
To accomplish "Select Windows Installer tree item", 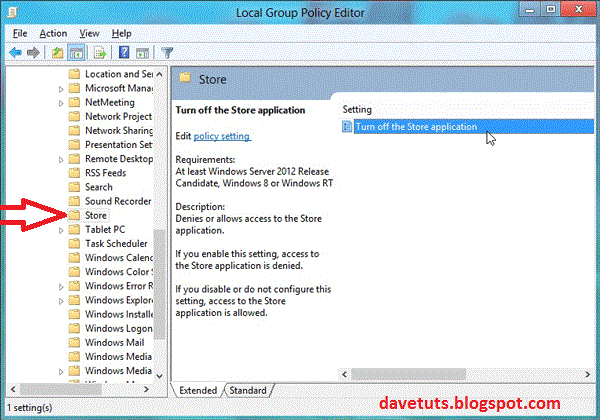I will [x=119, y=314].
